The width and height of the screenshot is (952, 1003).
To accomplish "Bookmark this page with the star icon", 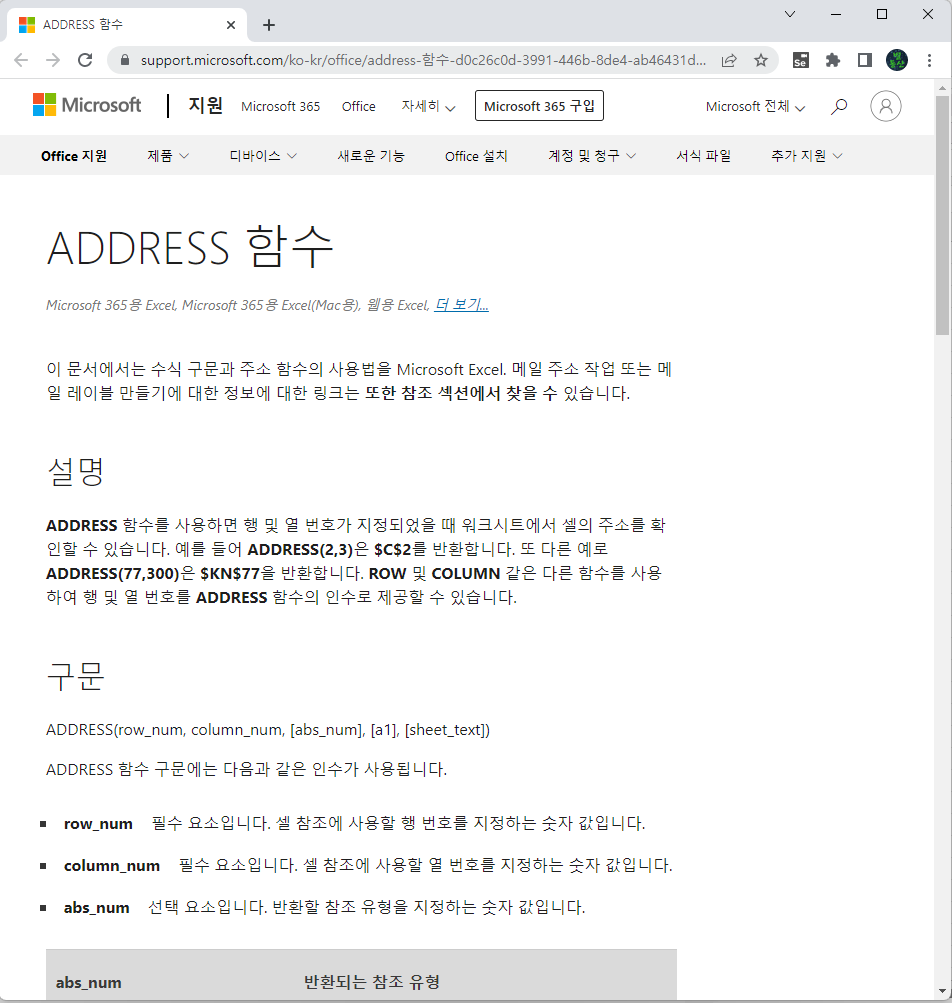I will tap(761, 60).
